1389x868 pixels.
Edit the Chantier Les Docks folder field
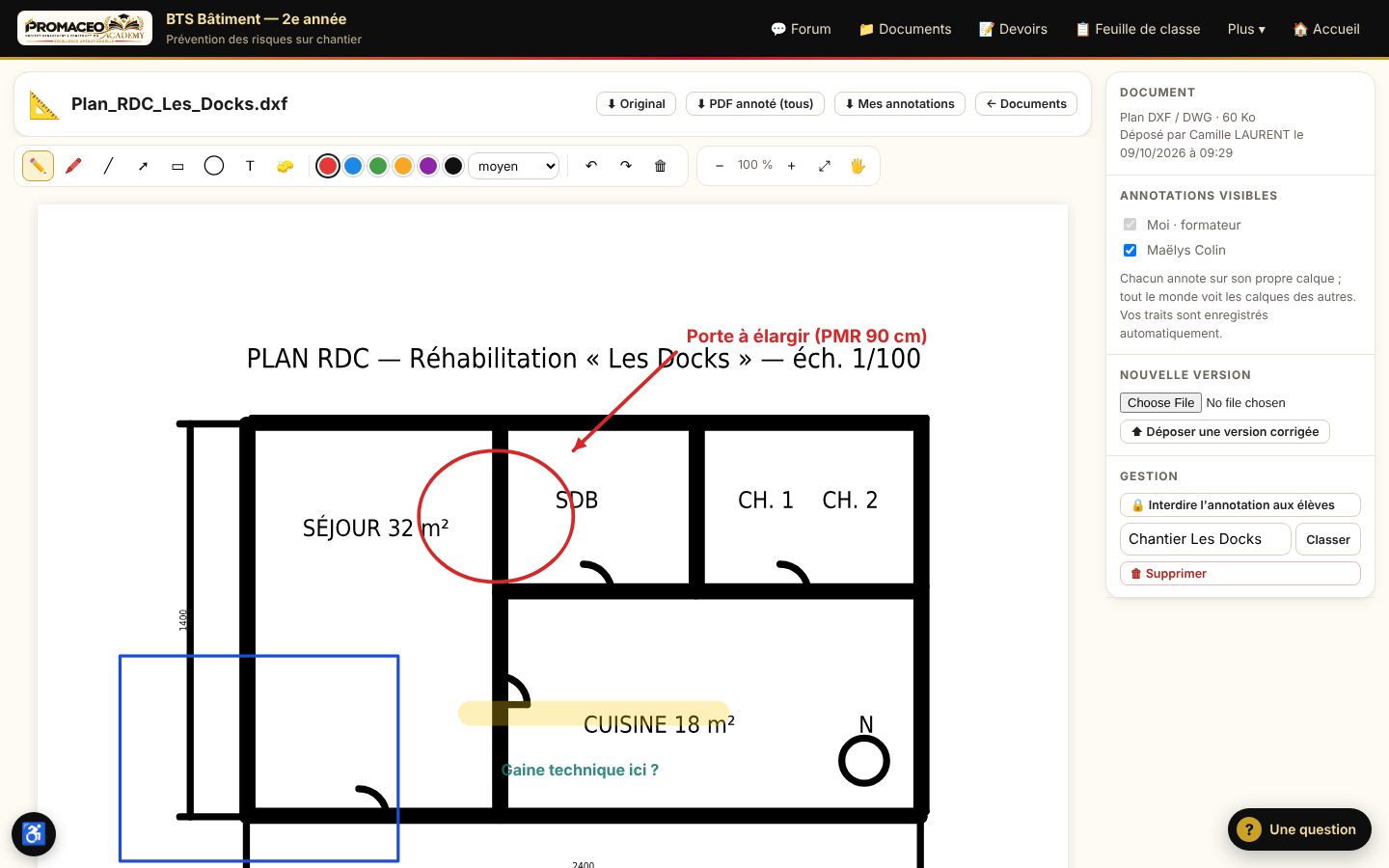tap(1206, 539)
